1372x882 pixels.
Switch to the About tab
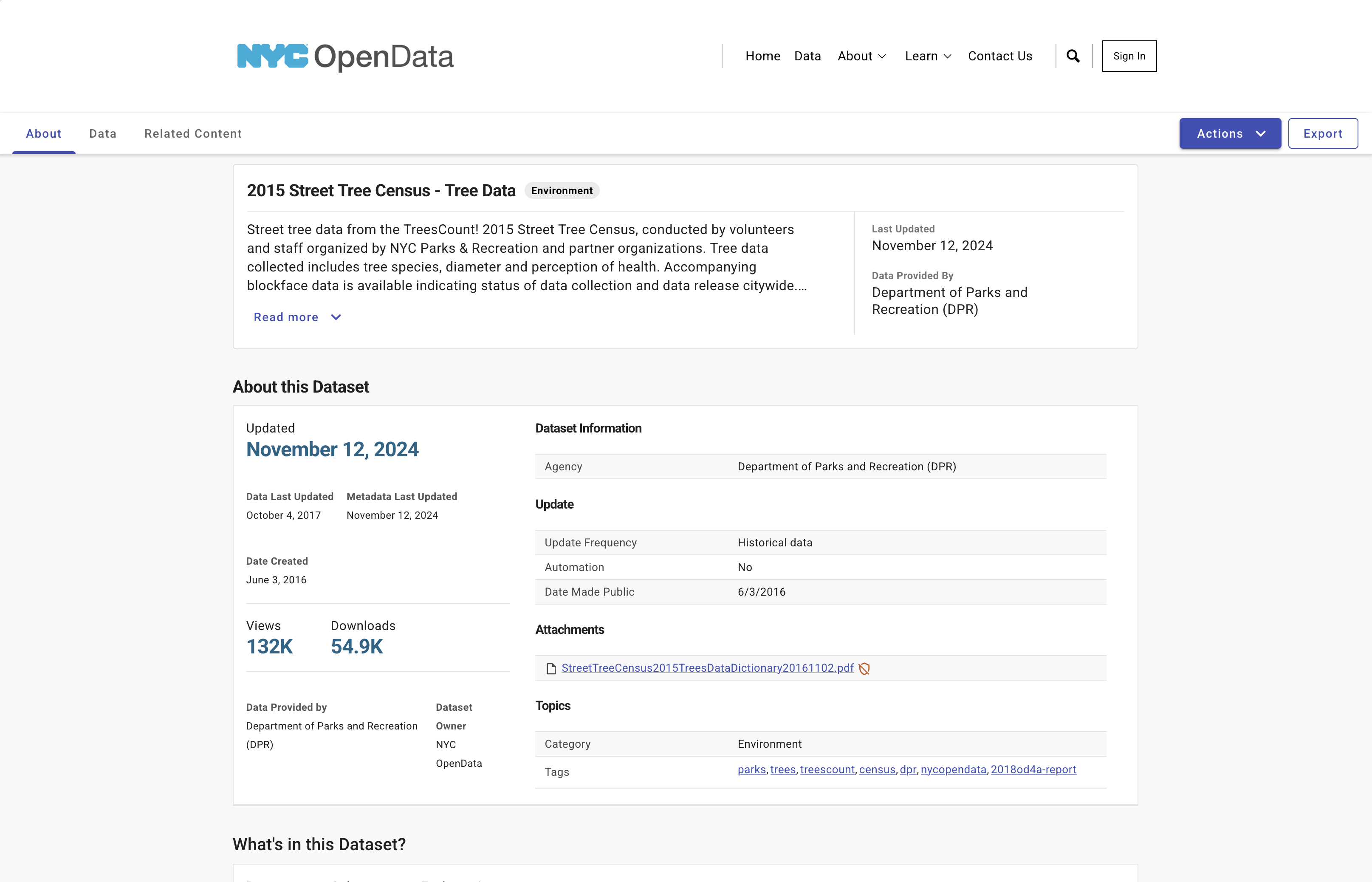(x=43, y=133)
